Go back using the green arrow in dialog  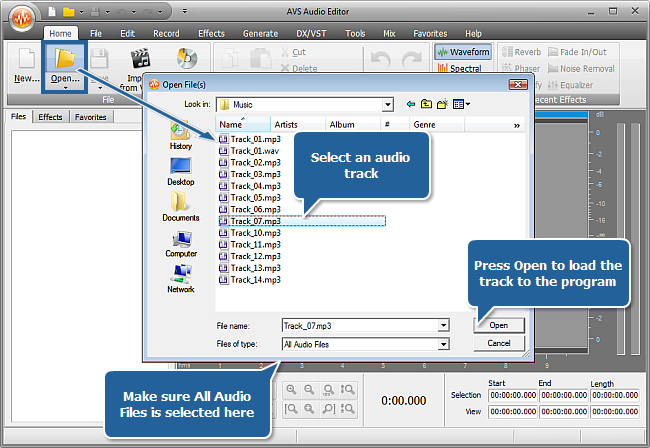(x=410, y=104)
